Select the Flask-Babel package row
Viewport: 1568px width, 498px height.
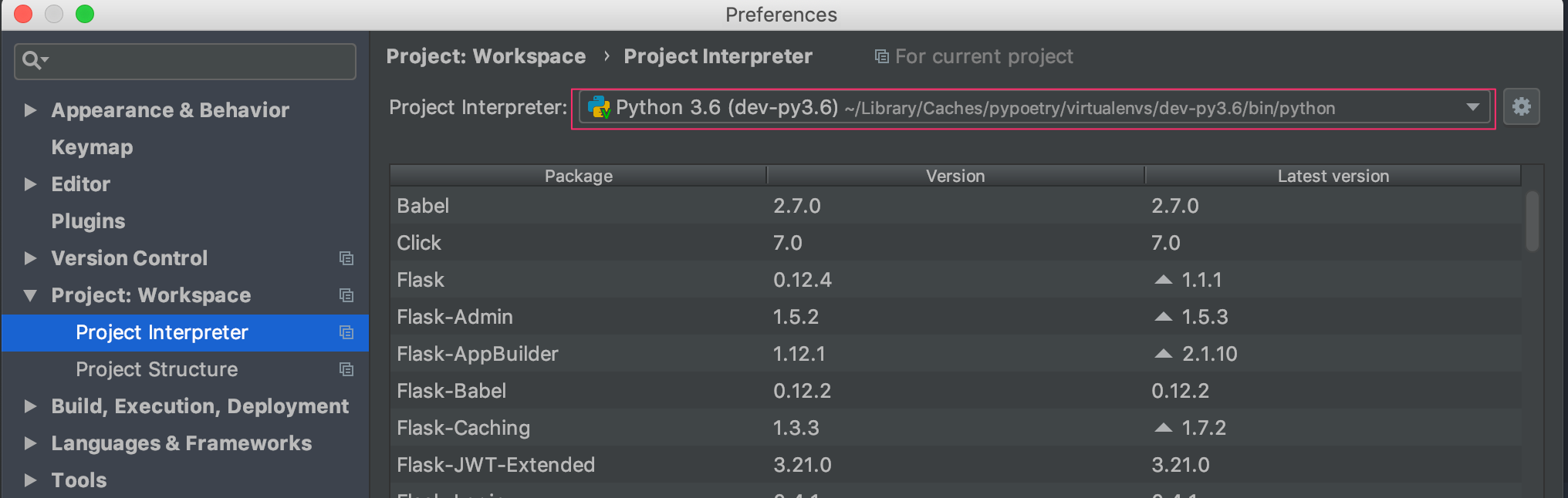(x=955, y=391)
